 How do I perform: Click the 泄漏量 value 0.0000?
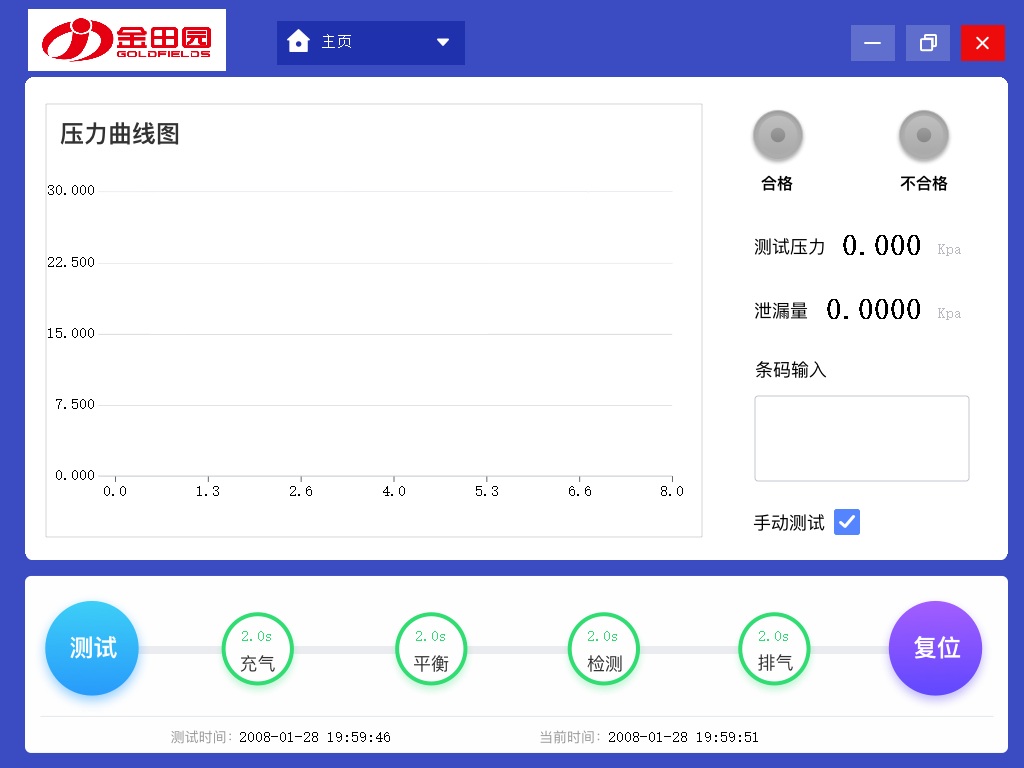tap(873, 310)
